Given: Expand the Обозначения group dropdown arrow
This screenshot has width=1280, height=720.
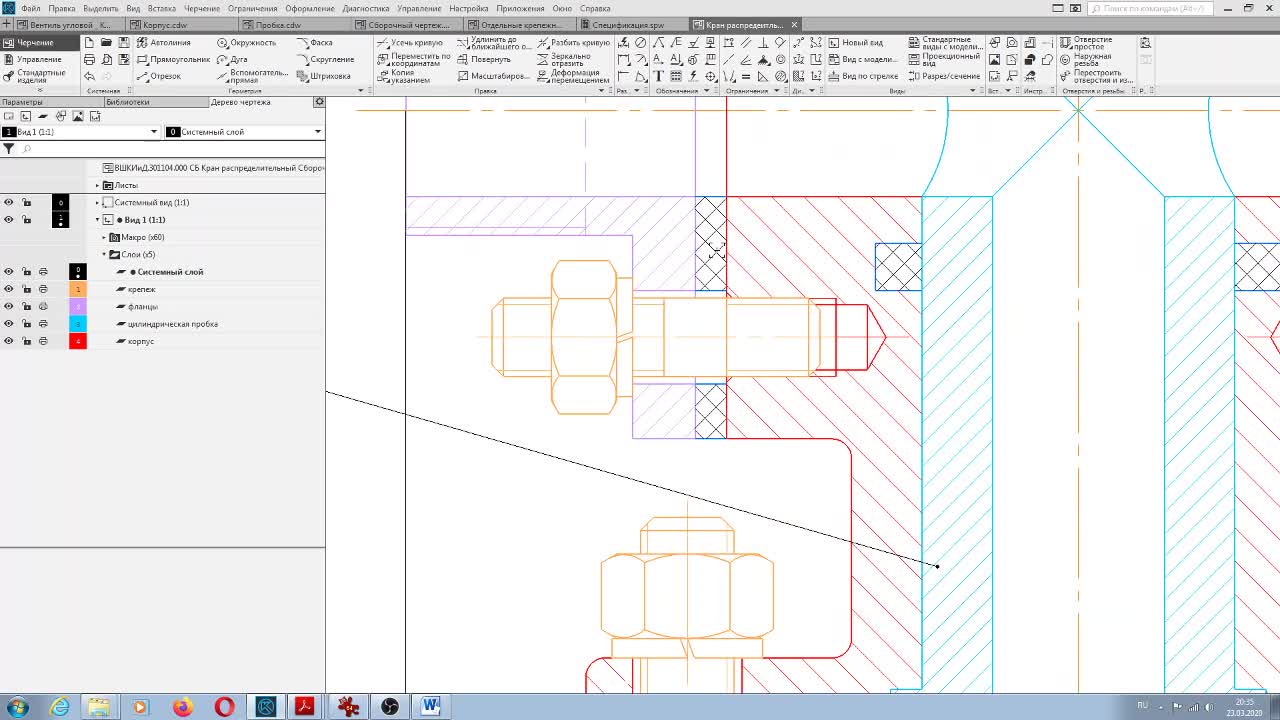Looking at the screenshot, I should 706,91.
